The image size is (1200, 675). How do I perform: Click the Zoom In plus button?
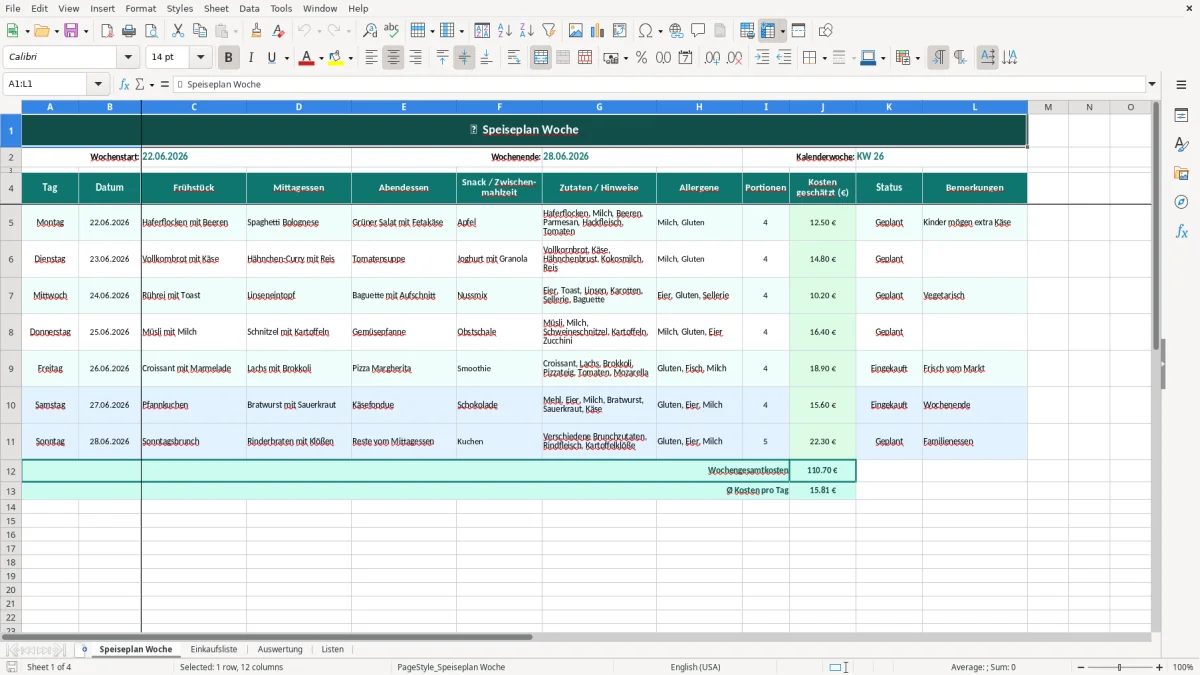[x=1160, y=667]
